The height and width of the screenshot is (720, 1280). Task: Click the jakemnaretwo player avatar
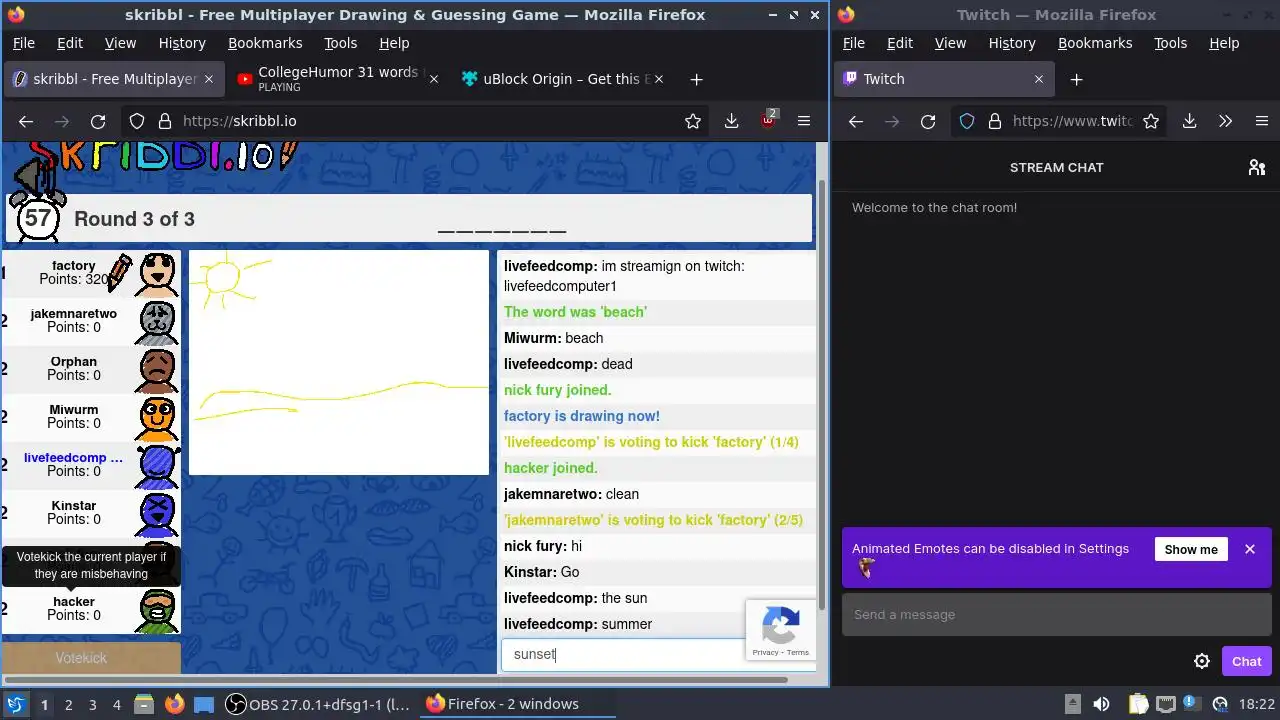tap(158, 321)
